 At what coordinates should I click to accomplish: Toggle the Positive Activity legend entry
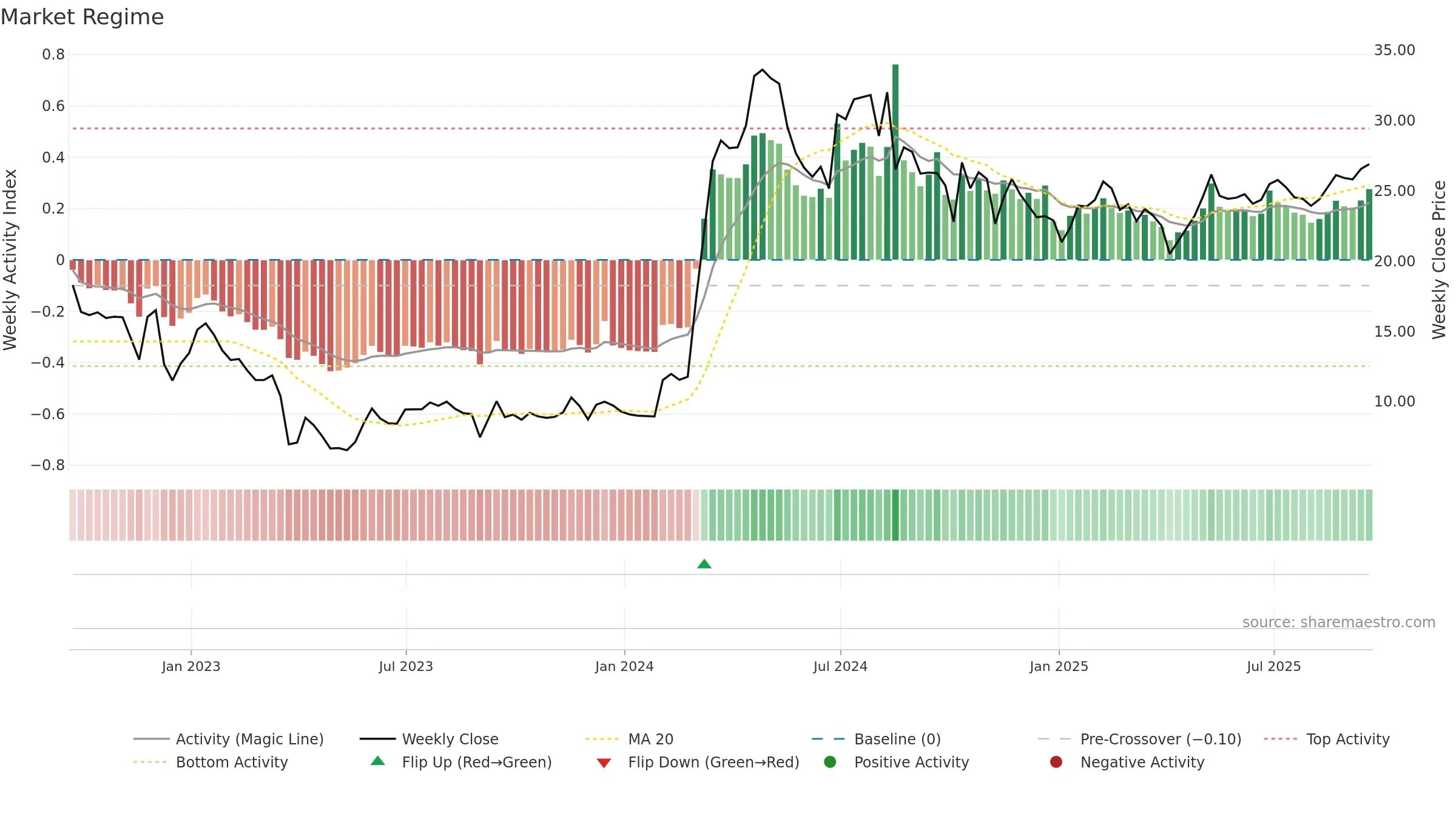[897, 762]
